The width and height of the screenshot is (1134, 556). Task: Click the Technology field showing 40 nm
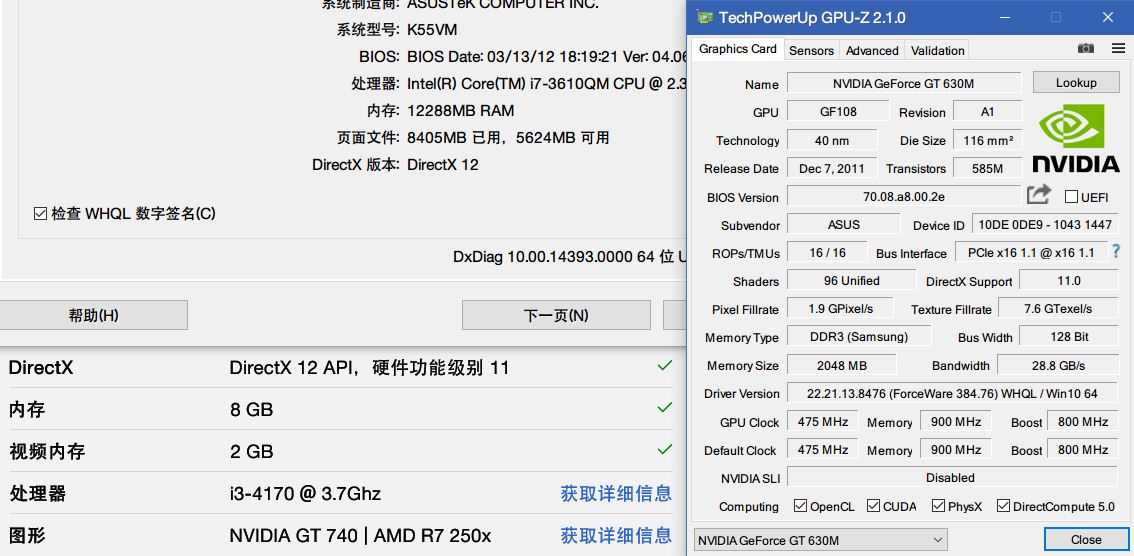click(x=832, y=140)
